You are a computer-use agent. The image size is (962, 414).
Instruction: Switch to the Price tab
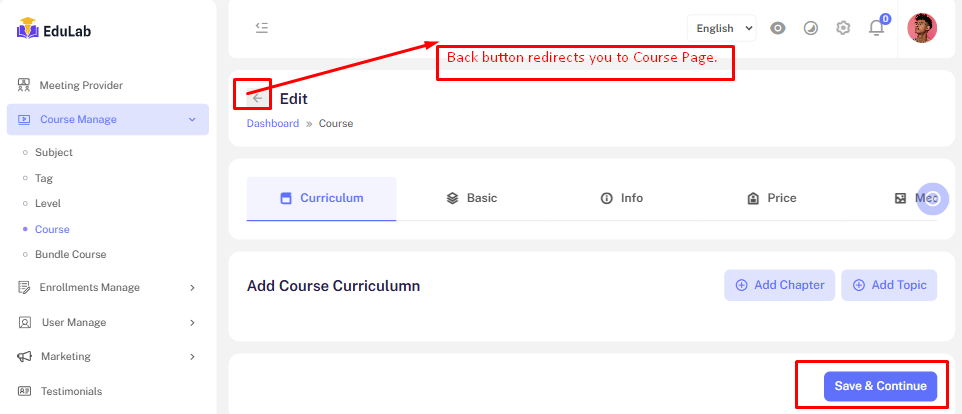tap(771, 198)
